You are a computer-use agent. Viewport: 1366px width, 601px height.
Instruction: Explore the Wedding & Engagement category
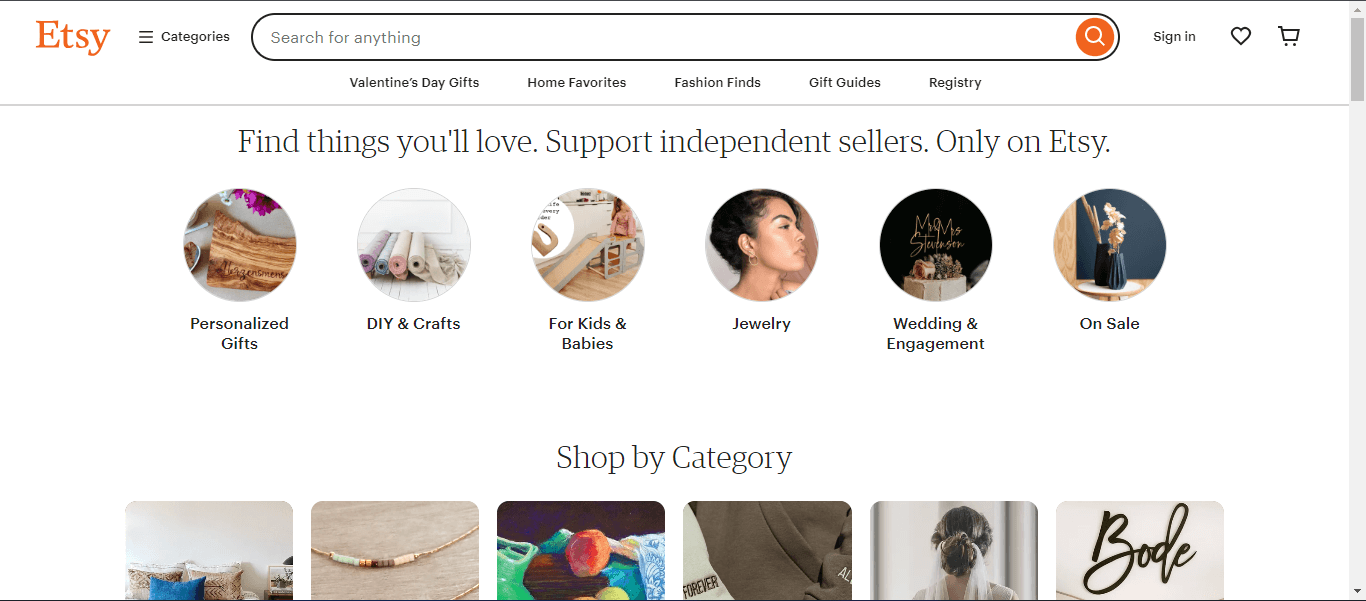click(935, 244)
